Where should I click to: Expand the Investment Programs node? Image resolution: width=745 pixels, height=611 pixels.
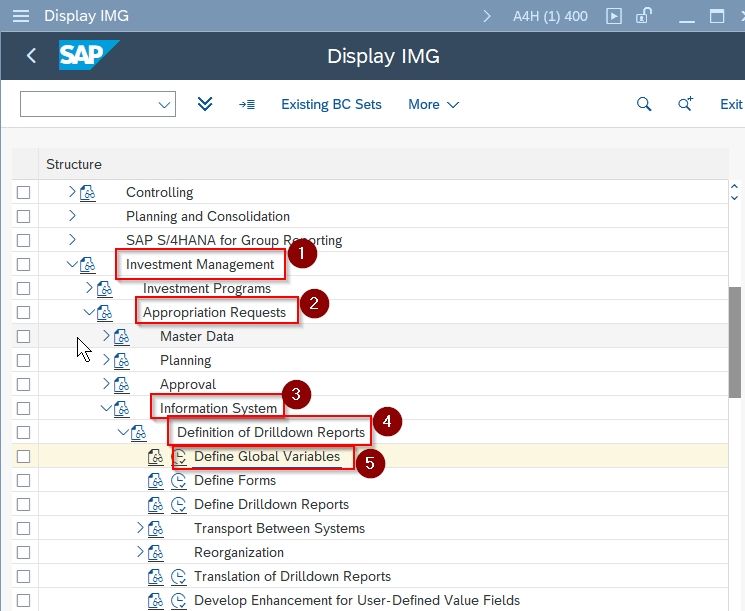(x=89, y=287)
